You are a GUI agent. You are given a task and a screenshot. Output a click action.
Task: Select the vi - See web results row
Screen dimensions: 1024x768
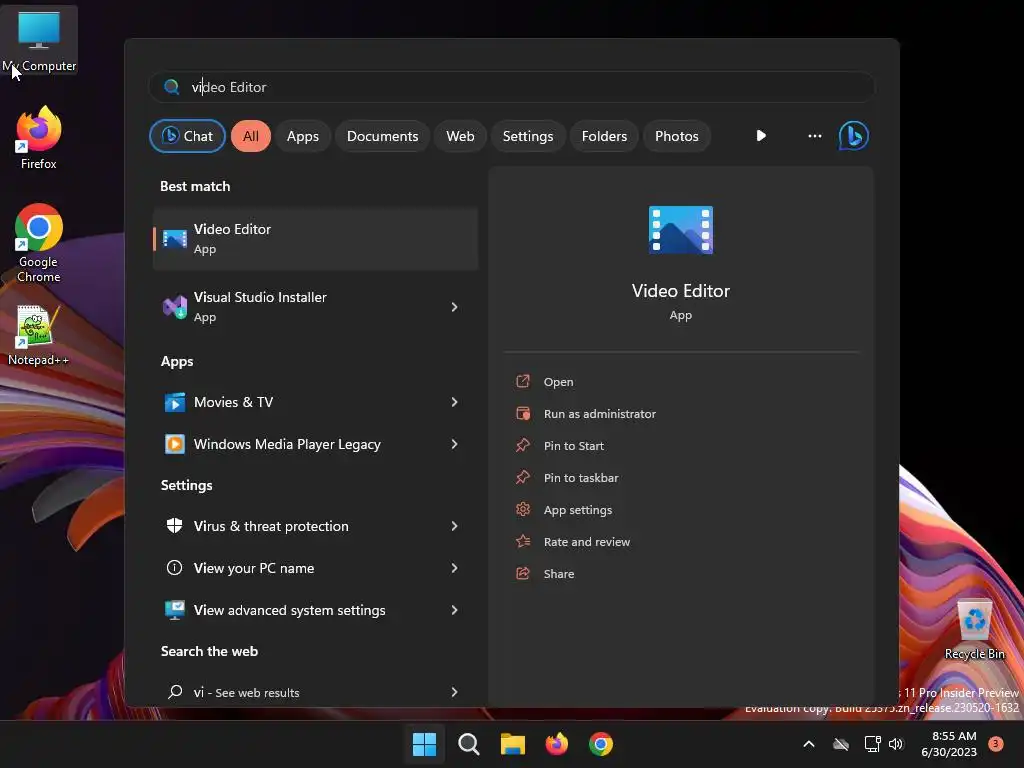tap(315, 692)
